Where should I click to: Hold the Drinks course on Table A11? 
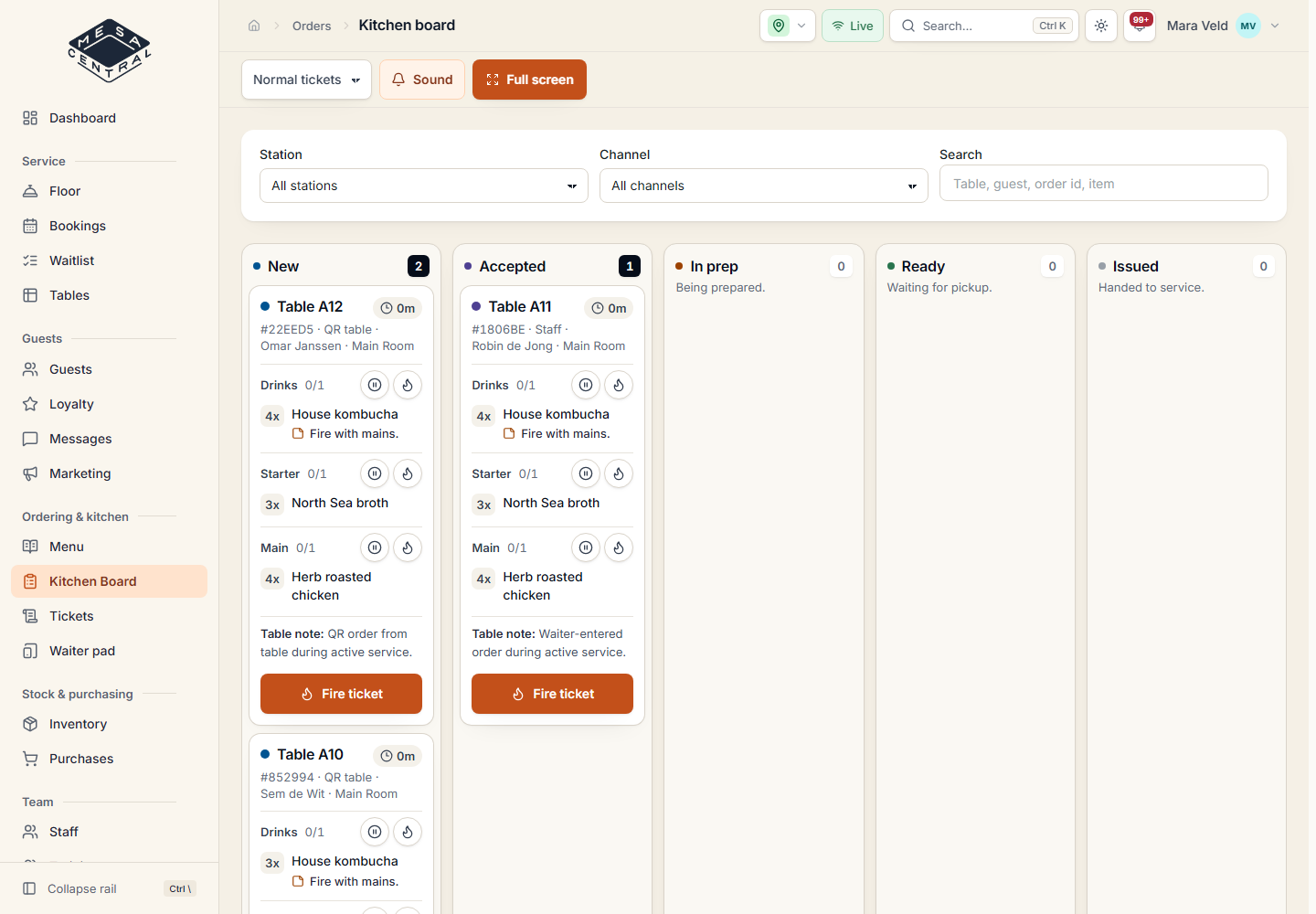[586, 385]
